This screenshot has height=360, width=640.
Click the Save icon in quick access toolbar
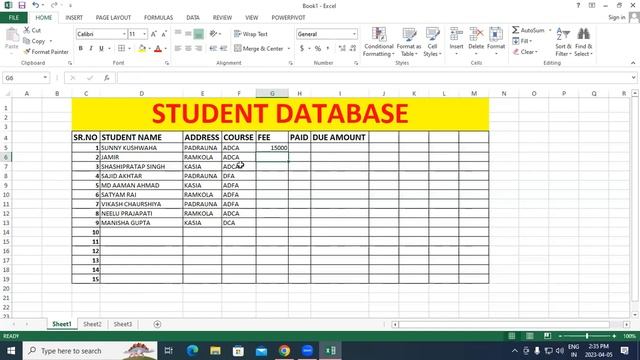(22, 5)
